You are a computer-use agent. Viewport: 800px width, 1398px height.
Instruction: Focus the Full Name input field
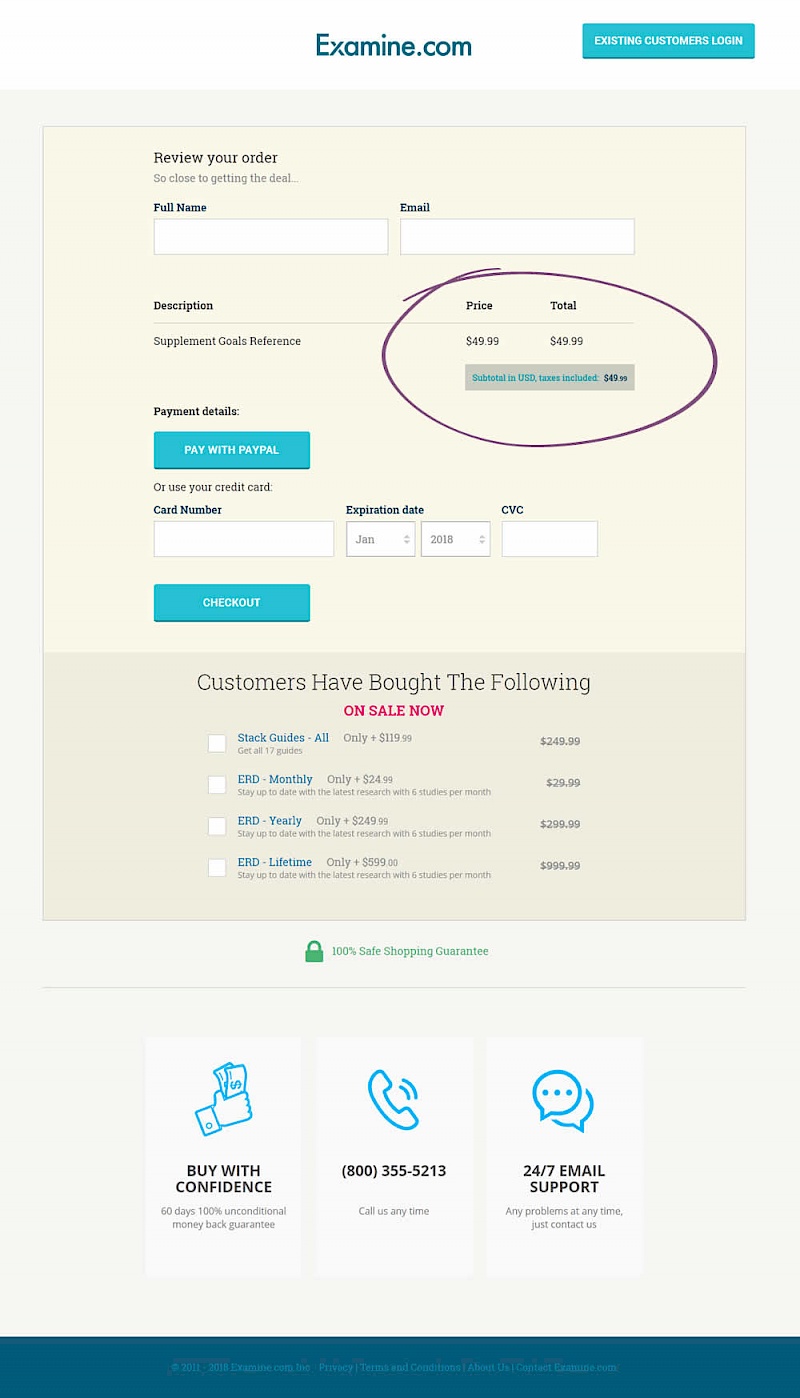271,237
